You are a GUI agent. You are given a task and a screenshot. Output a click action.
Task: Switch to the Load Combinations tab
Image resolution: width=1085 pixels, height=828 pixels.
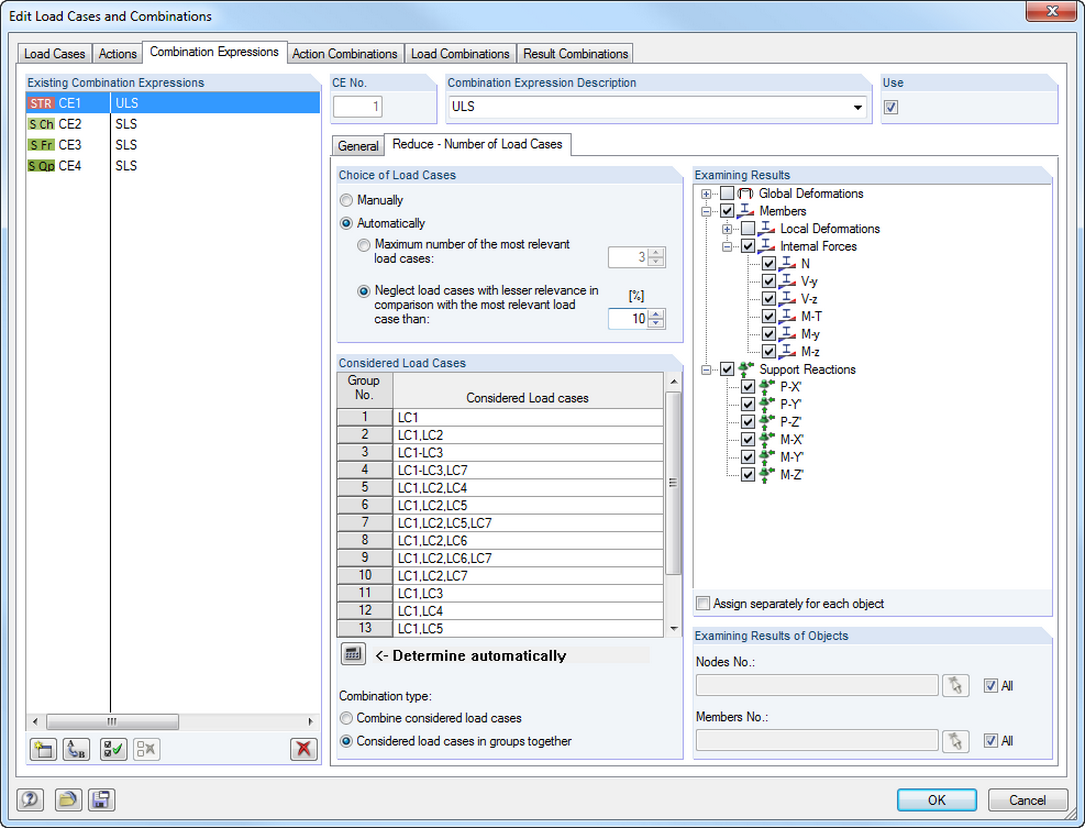(460, 54)
